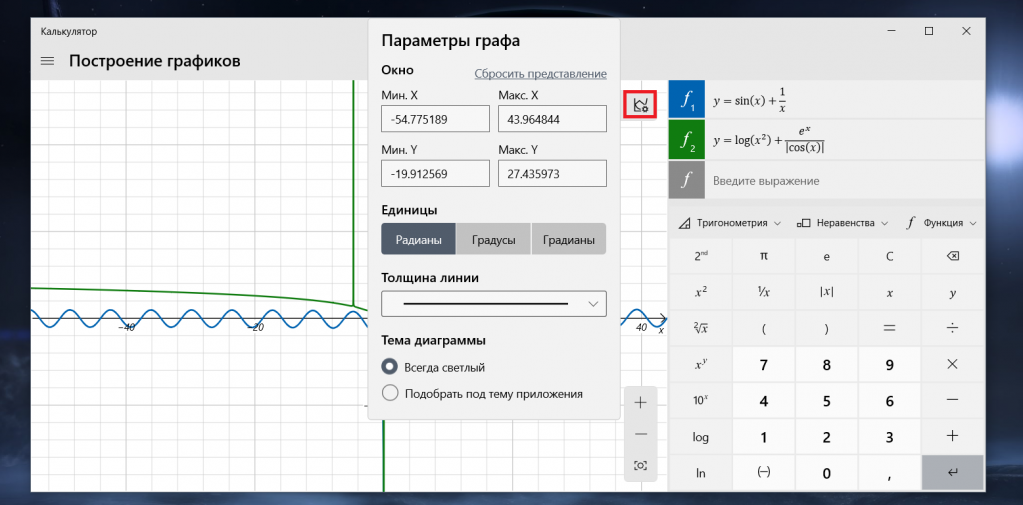Click the enter arrow key on the keypad

click(952, 473)
